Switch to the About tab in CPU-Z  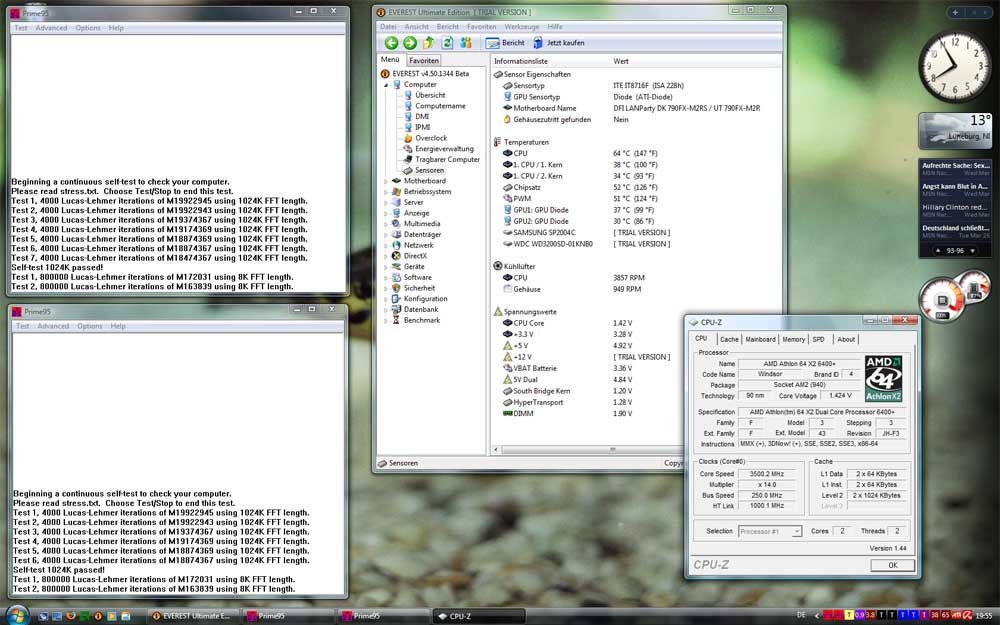coord(846,340)
